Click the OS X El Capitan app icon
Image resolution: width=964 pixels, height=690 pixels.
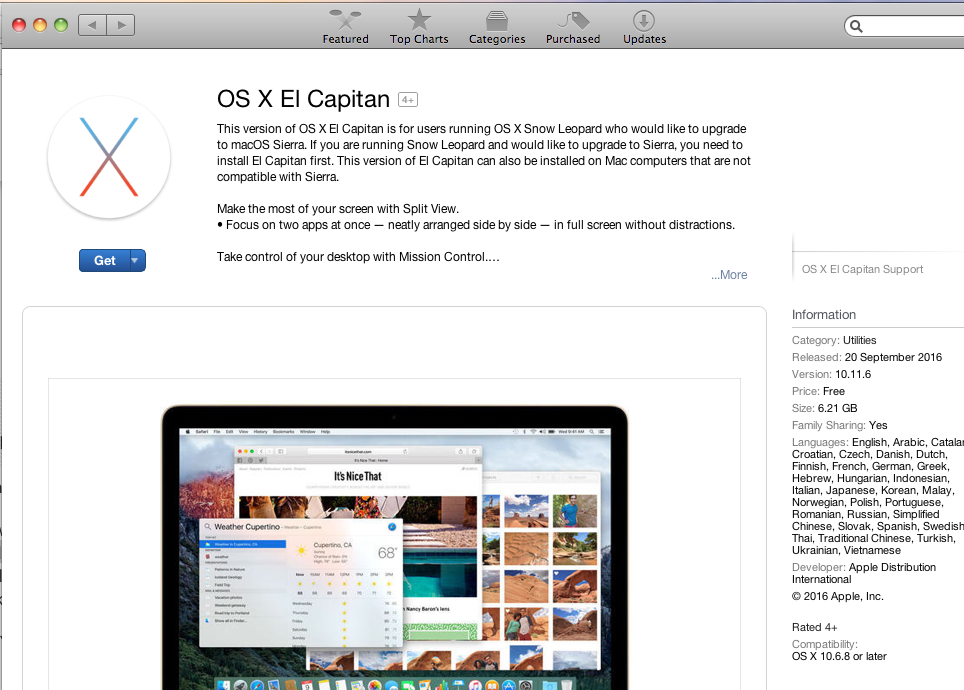pos(109,157)
